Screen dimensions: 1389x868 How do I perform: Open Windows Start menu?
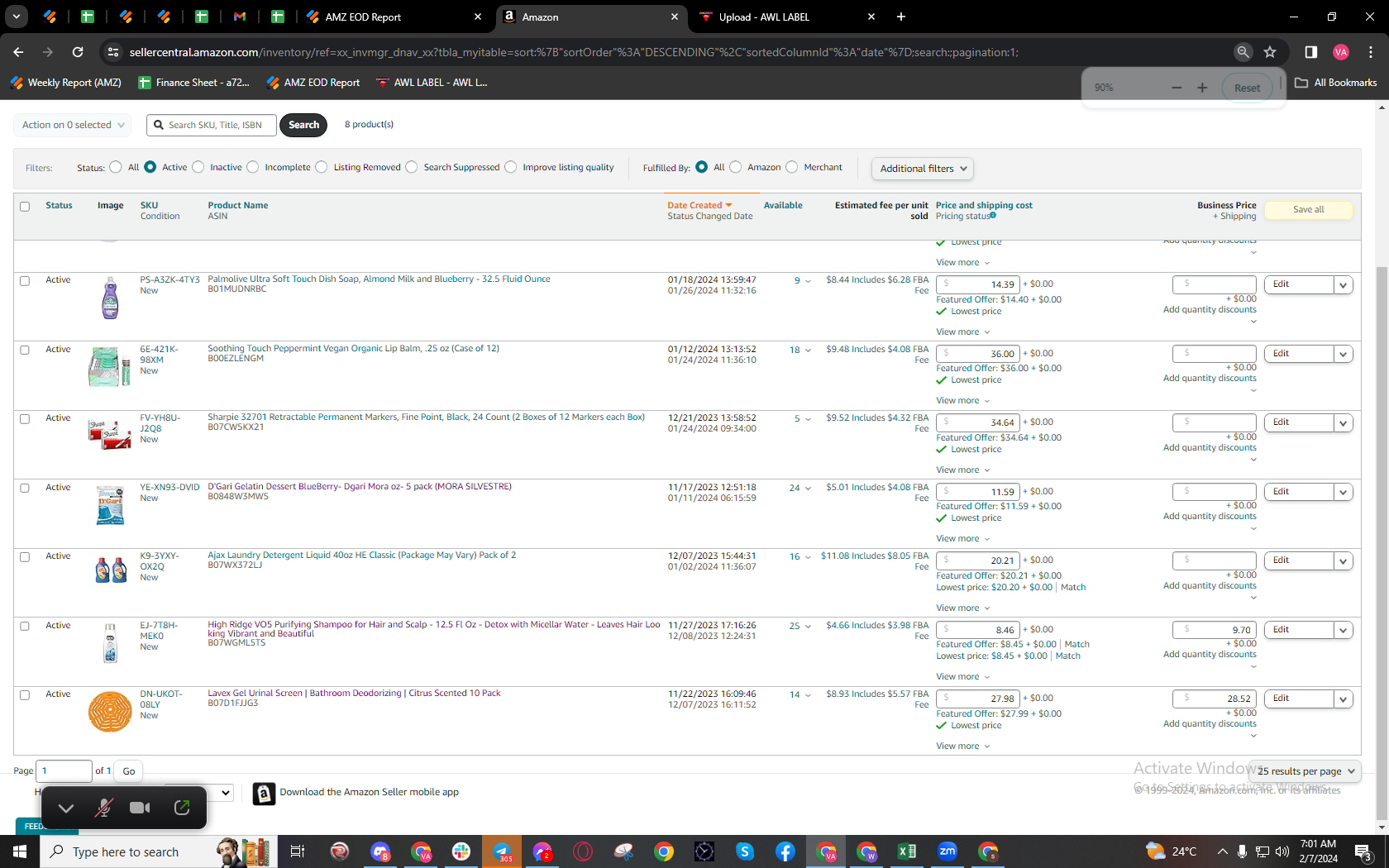coord(20,851)
